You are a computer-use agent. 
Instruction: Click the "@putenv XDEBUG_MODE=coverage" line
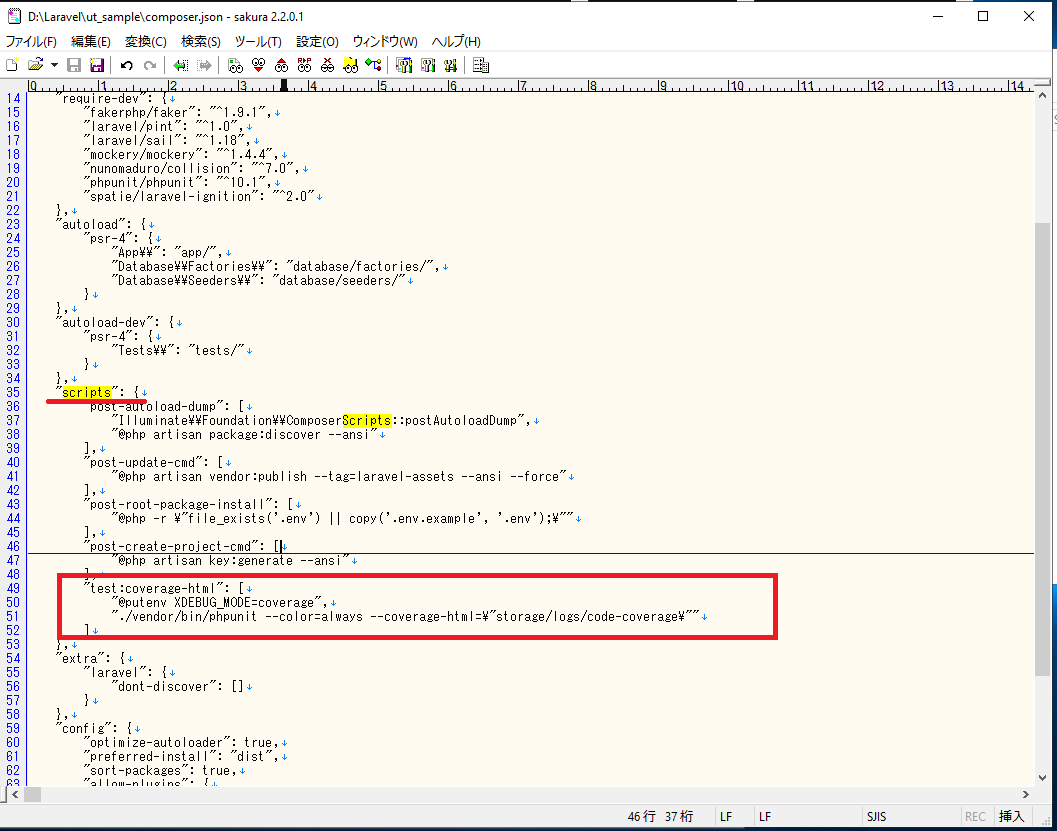[x=218, y=603]
